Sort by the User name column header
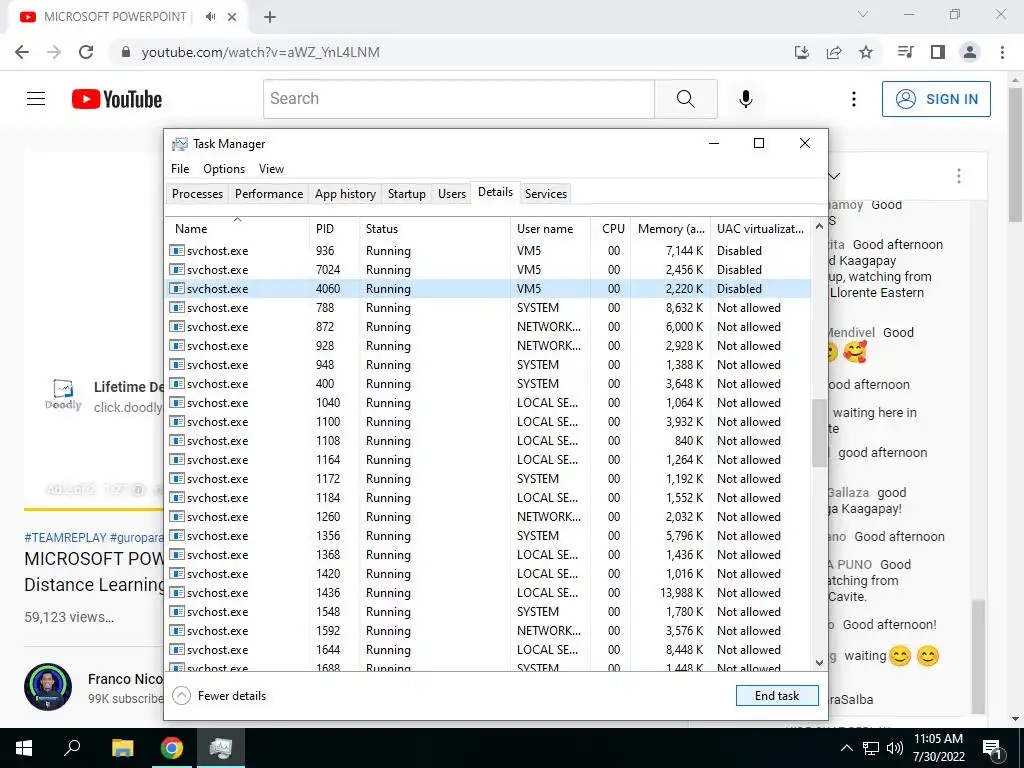 click(551, 229)
